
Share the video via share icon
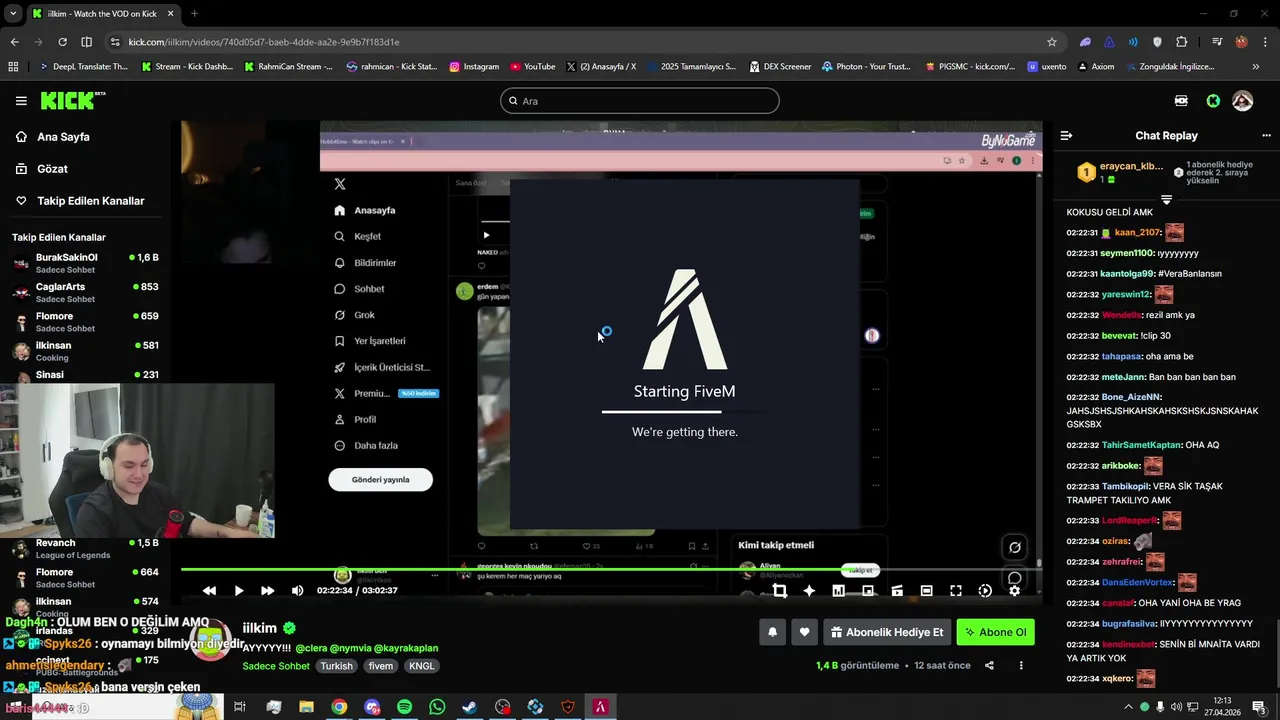coord(989,666)
